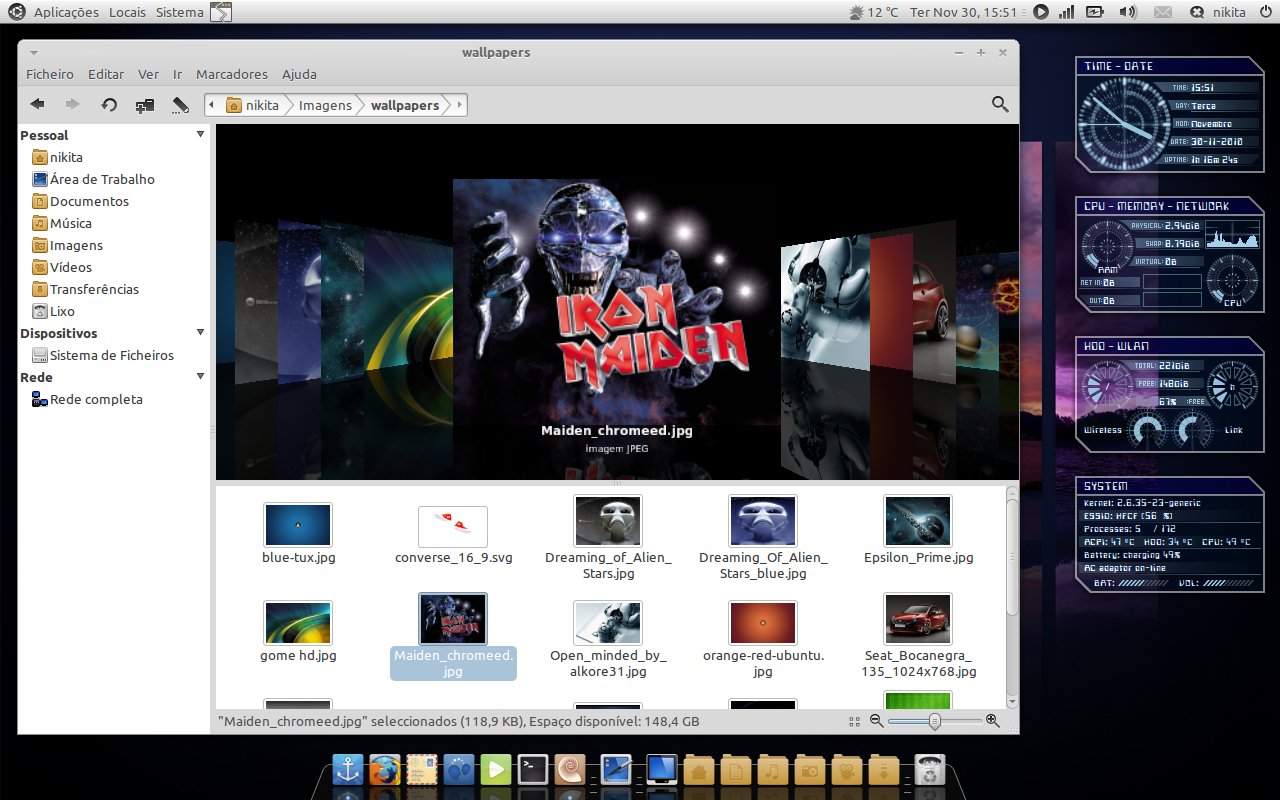Click the volume speaker icon in top panel
Image resolution: width=1280 pixels, height=800 pixels.
1127,12
